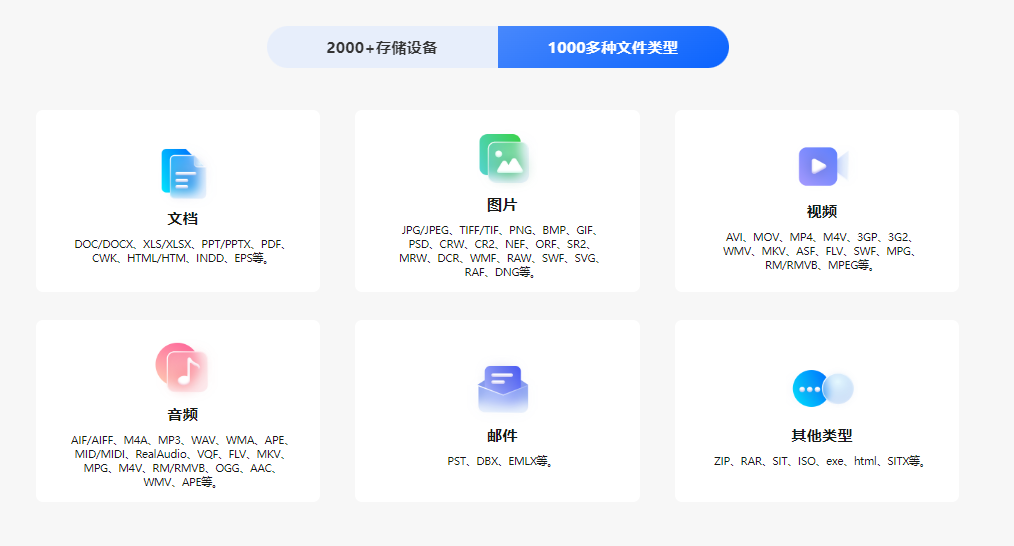Viewport: 1014px width, 546px height.
Task: Click the JPG/JPEG image formats description
Action: [x=500, y=251]
